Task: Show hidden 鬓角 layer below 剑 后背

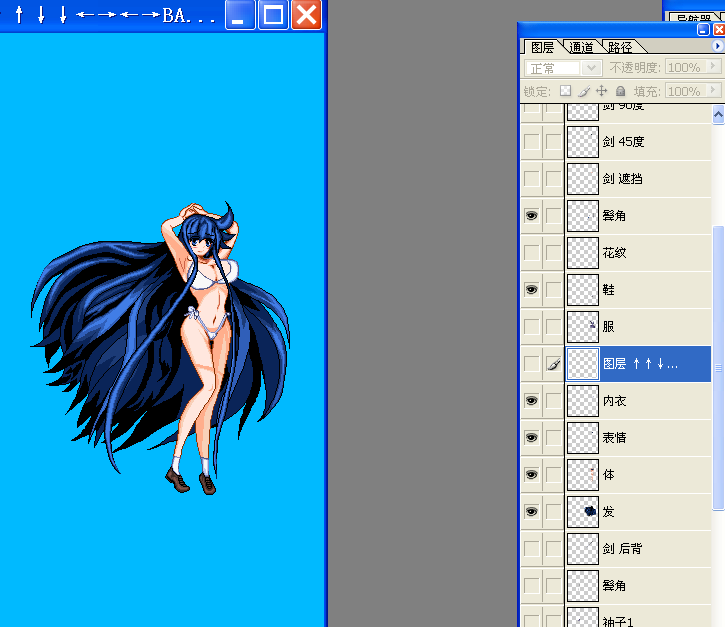Action: pyautogui.click(x=532, y=586)
